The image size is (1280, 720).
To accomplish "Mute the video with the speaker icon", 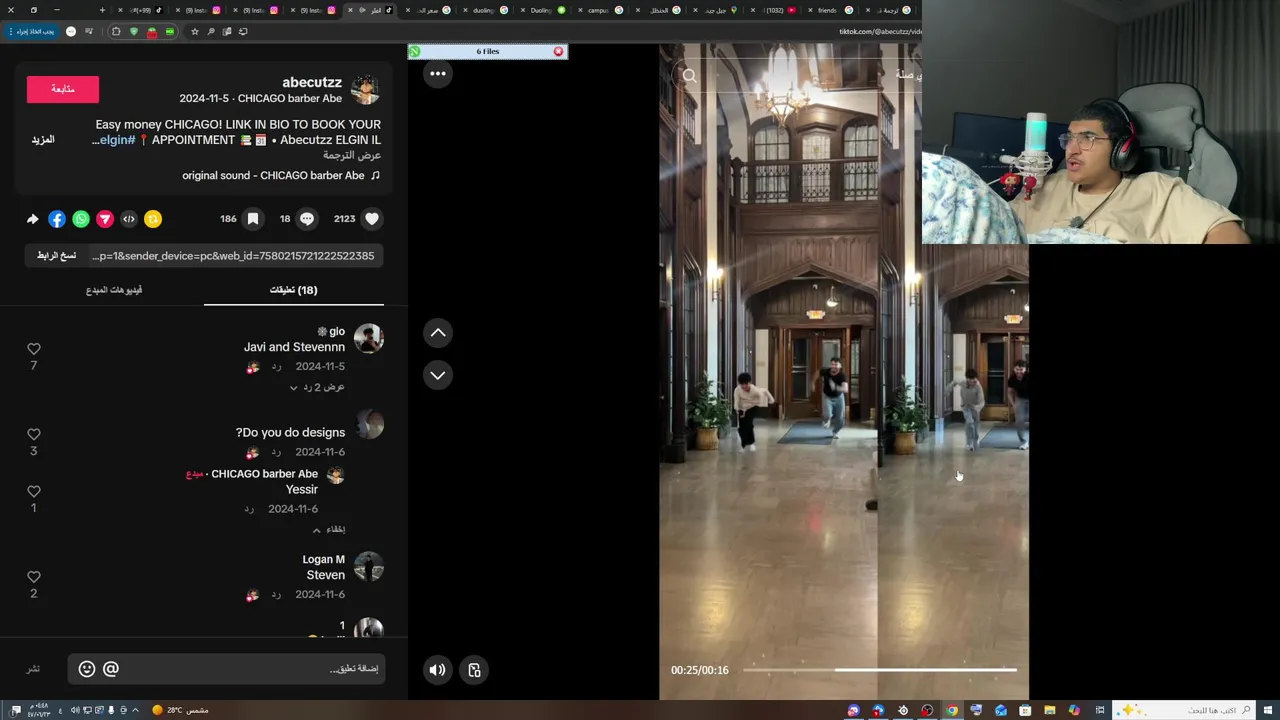I will pos(437,670).
